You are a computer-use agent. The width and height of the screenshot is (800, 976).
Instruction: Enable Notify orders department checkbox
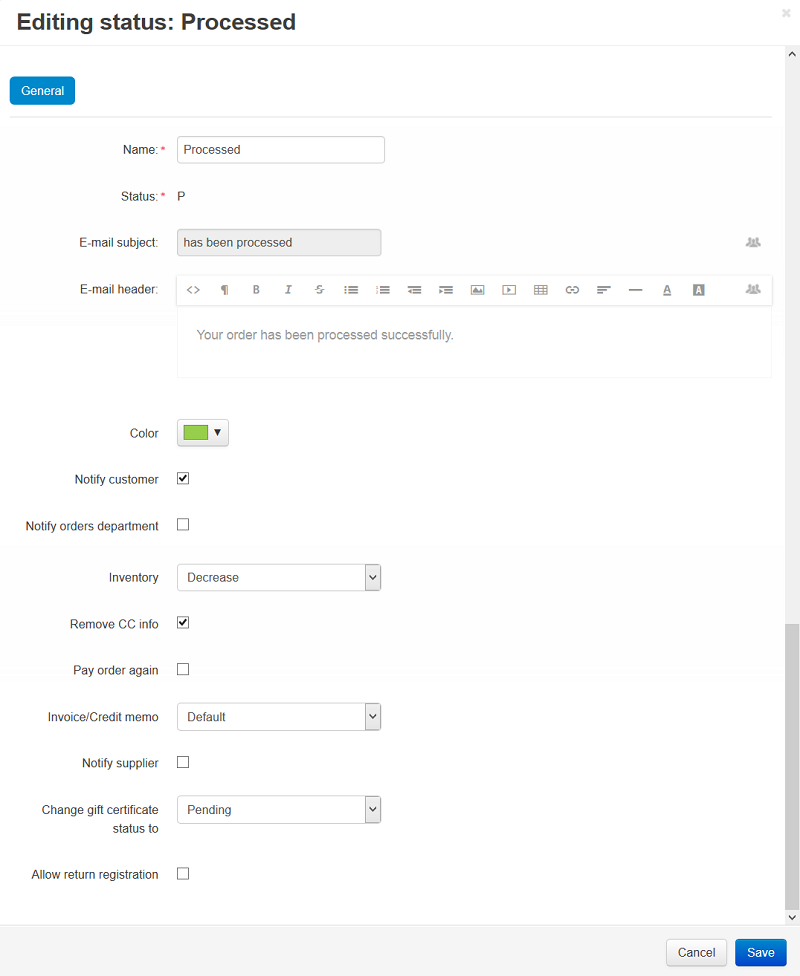click(183, 525)
